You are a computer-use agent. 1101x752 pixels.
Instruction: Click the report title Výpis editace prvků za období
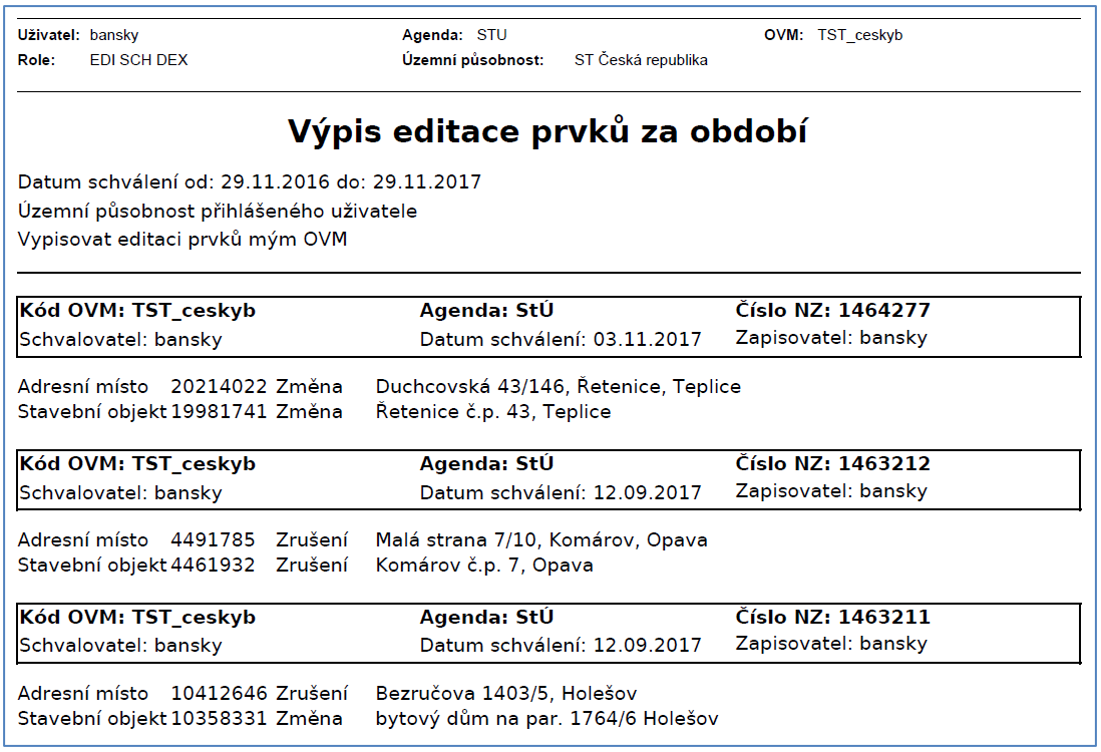(x=549, y=132)
